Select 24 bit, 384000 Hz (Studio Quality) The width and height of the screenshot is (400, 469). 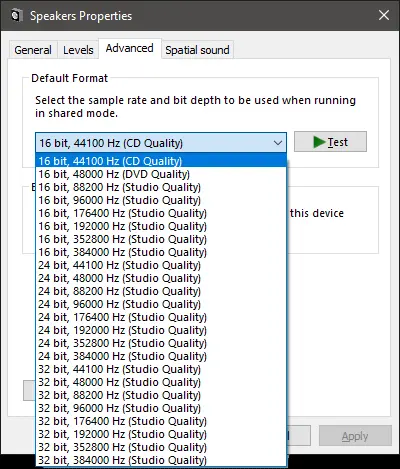(x=161, y=356)
